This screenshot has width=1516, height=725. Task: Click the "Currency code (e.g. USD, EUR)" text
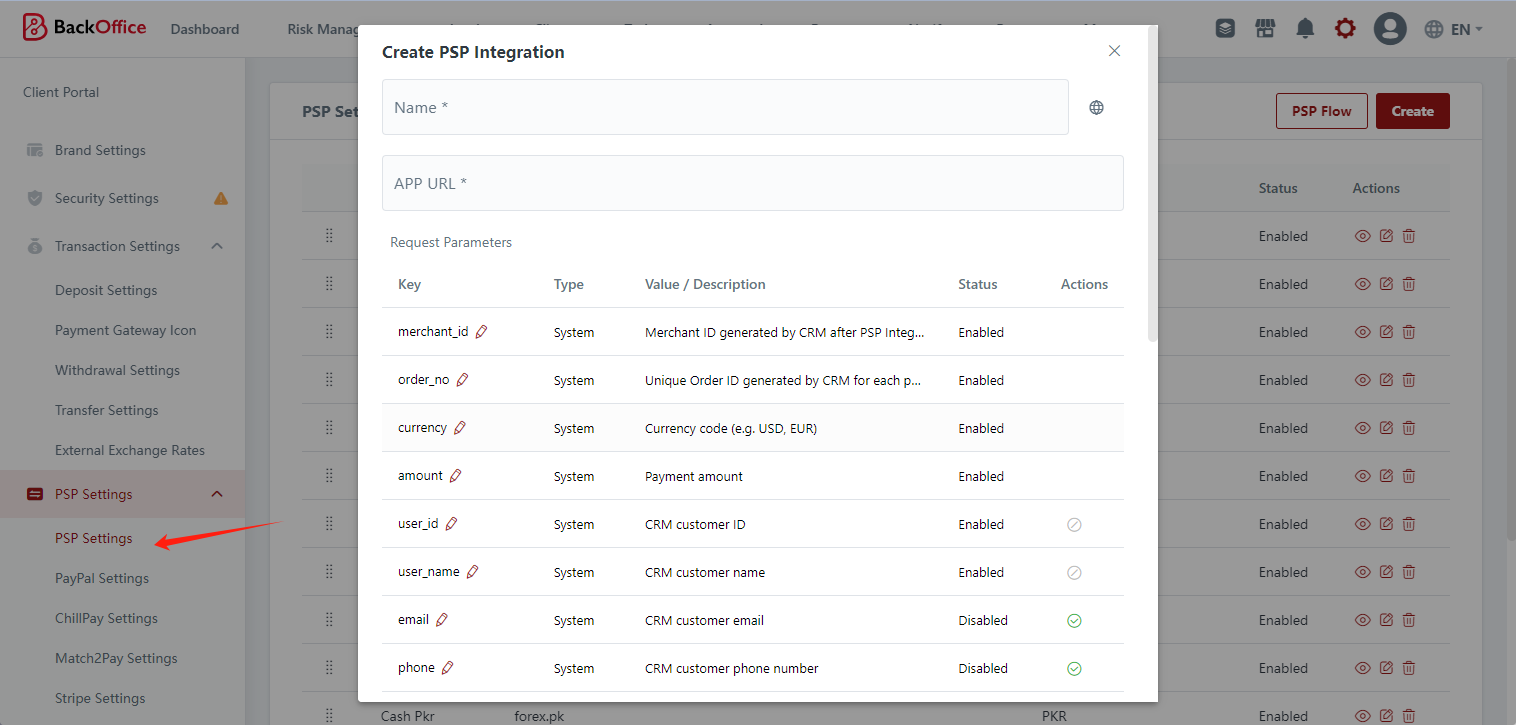point(732,428)
